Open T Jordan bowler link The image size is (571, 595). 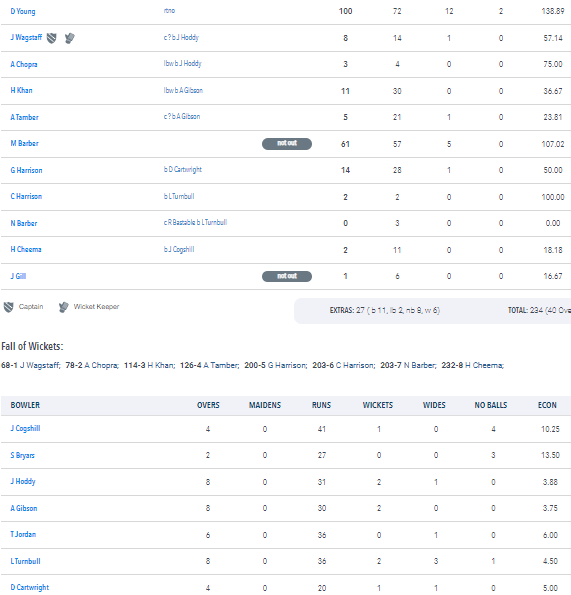tap(23, 534)
